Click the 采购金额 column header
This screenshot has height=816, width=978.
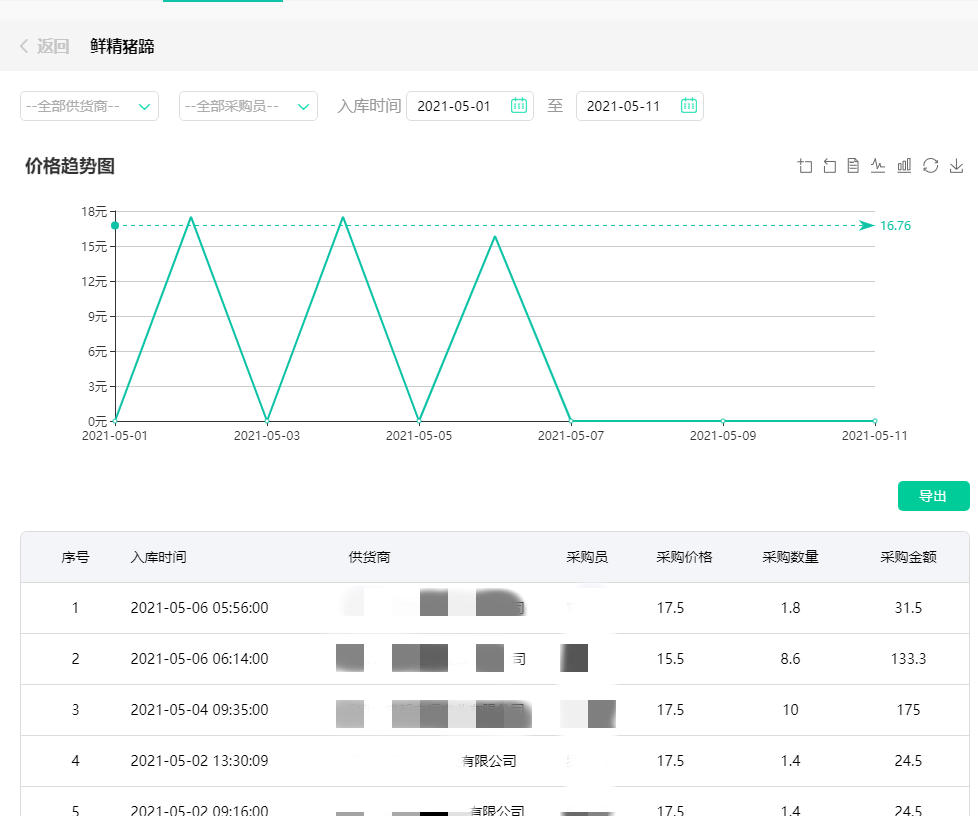coord(908,557)
